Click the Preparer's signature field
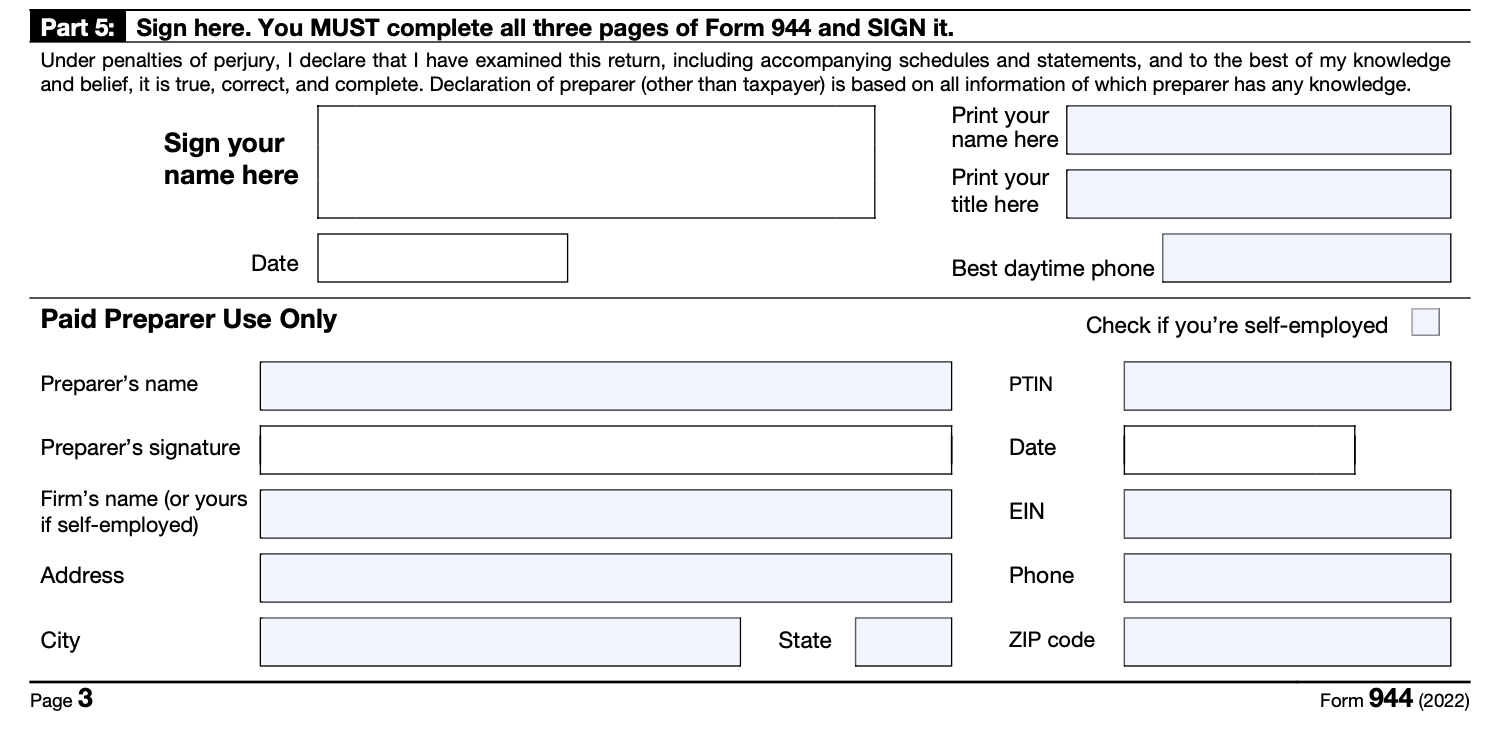 605,450
